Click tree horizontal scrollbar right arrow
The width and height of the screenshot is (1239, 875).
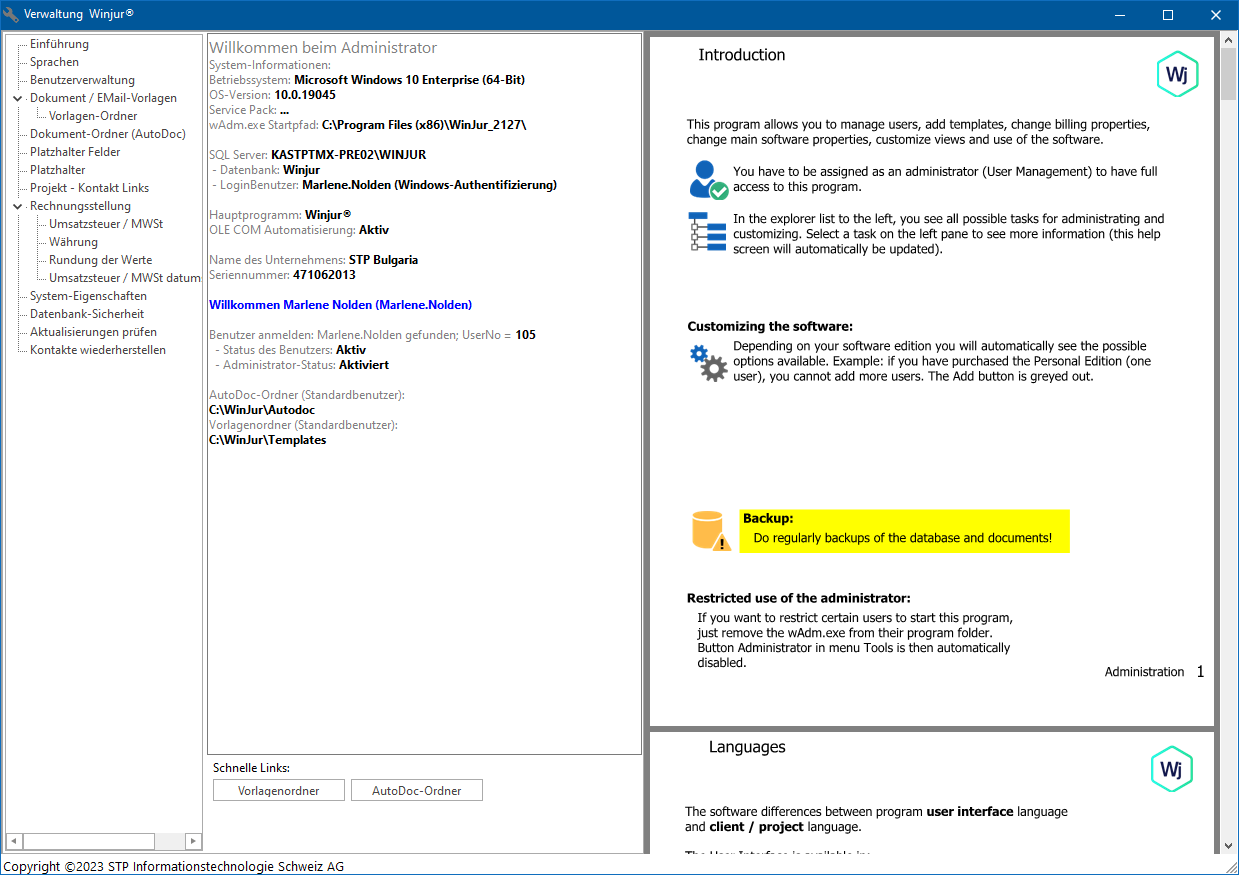[x=194, y=842]
